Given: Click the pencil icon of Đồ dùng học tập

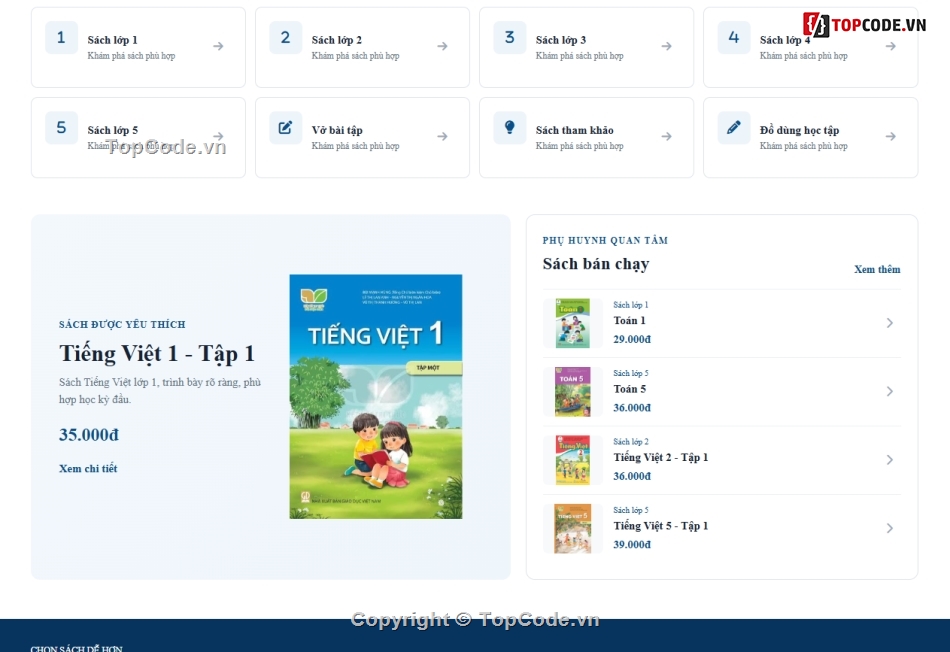Looking at the screenshot, I should click(734, 128).
